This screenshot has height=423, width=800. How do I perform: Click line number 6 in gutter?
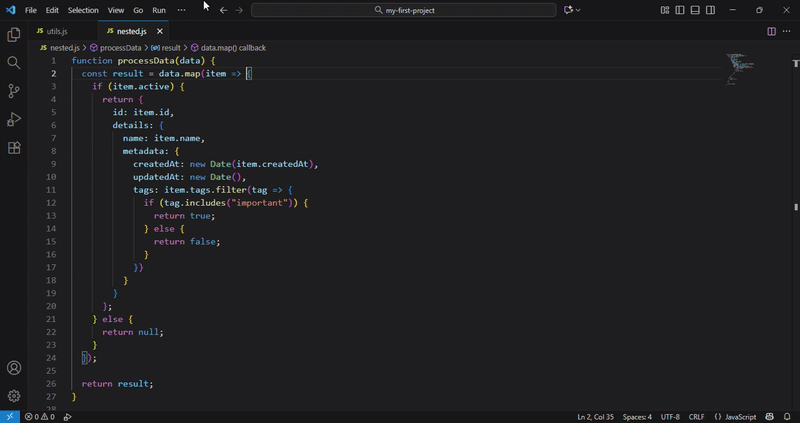(x=54, y=126)
